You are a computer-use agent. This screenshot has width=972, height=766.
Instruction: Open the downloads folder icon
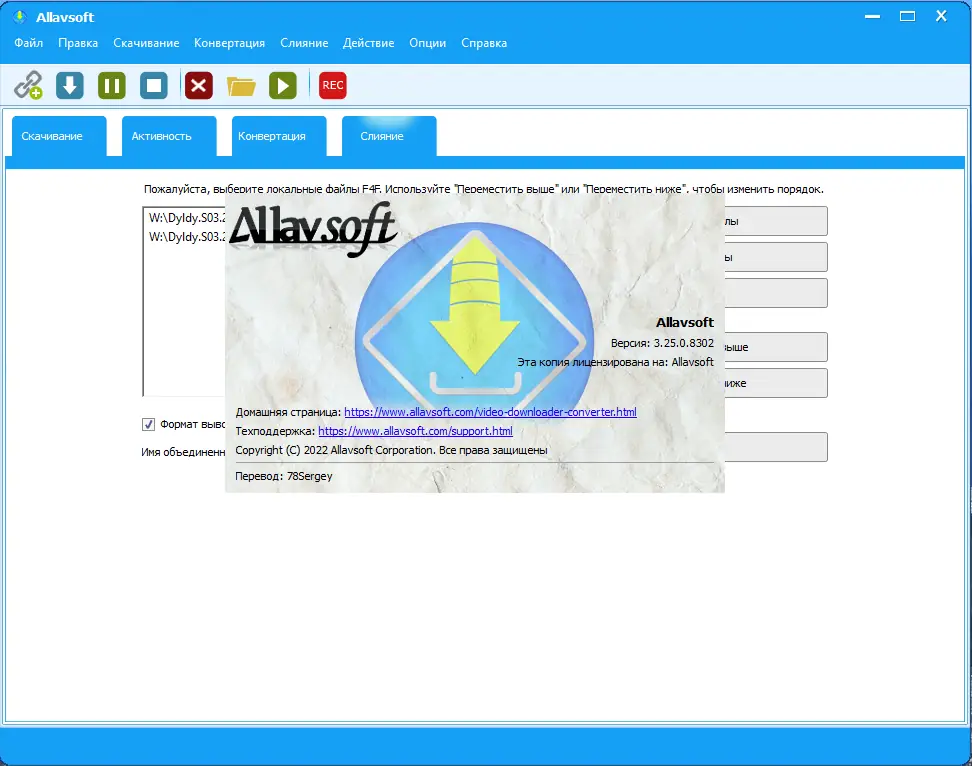240,85
